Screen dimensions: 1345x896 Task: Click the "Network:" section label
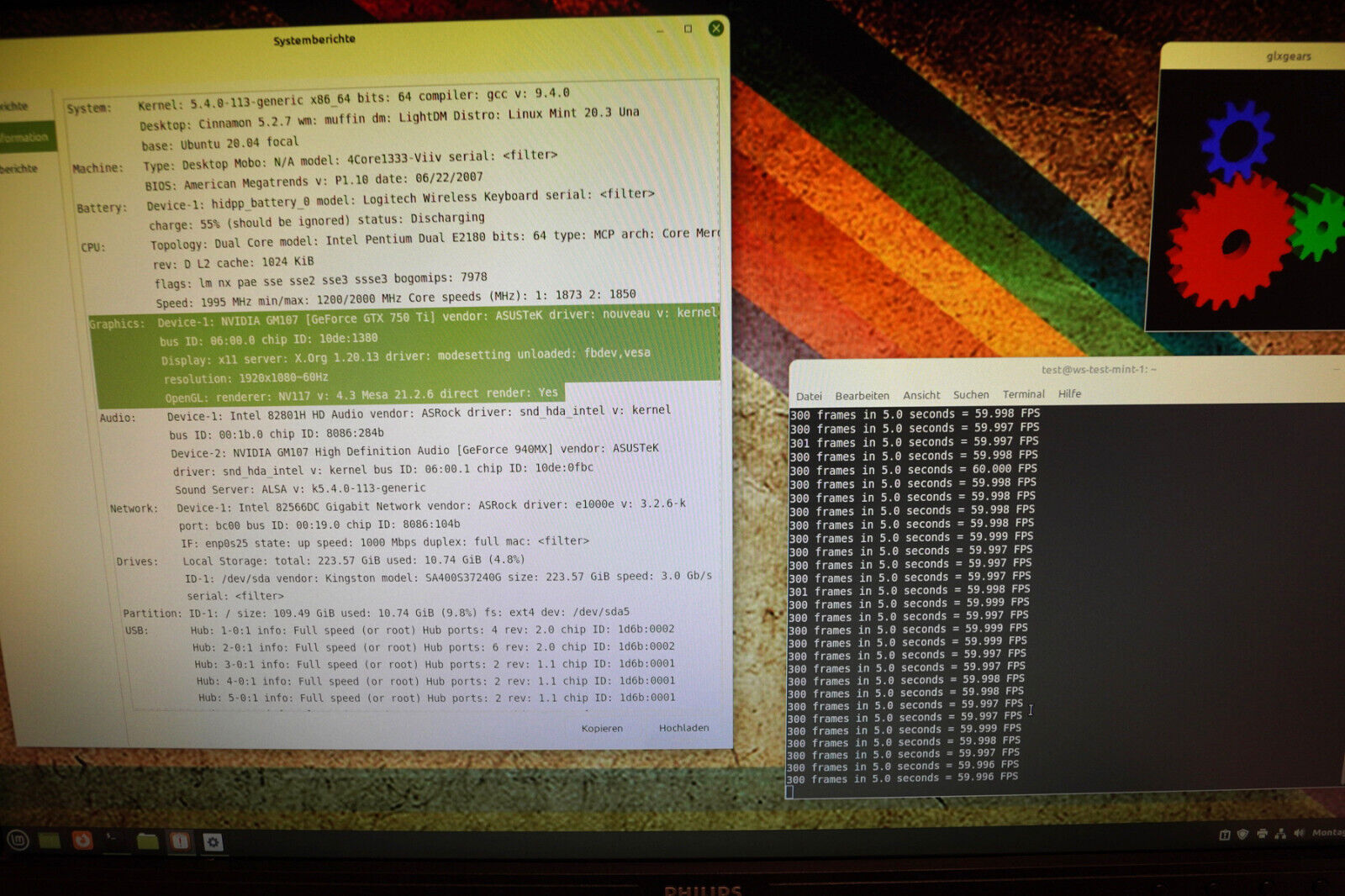(134, 509)
